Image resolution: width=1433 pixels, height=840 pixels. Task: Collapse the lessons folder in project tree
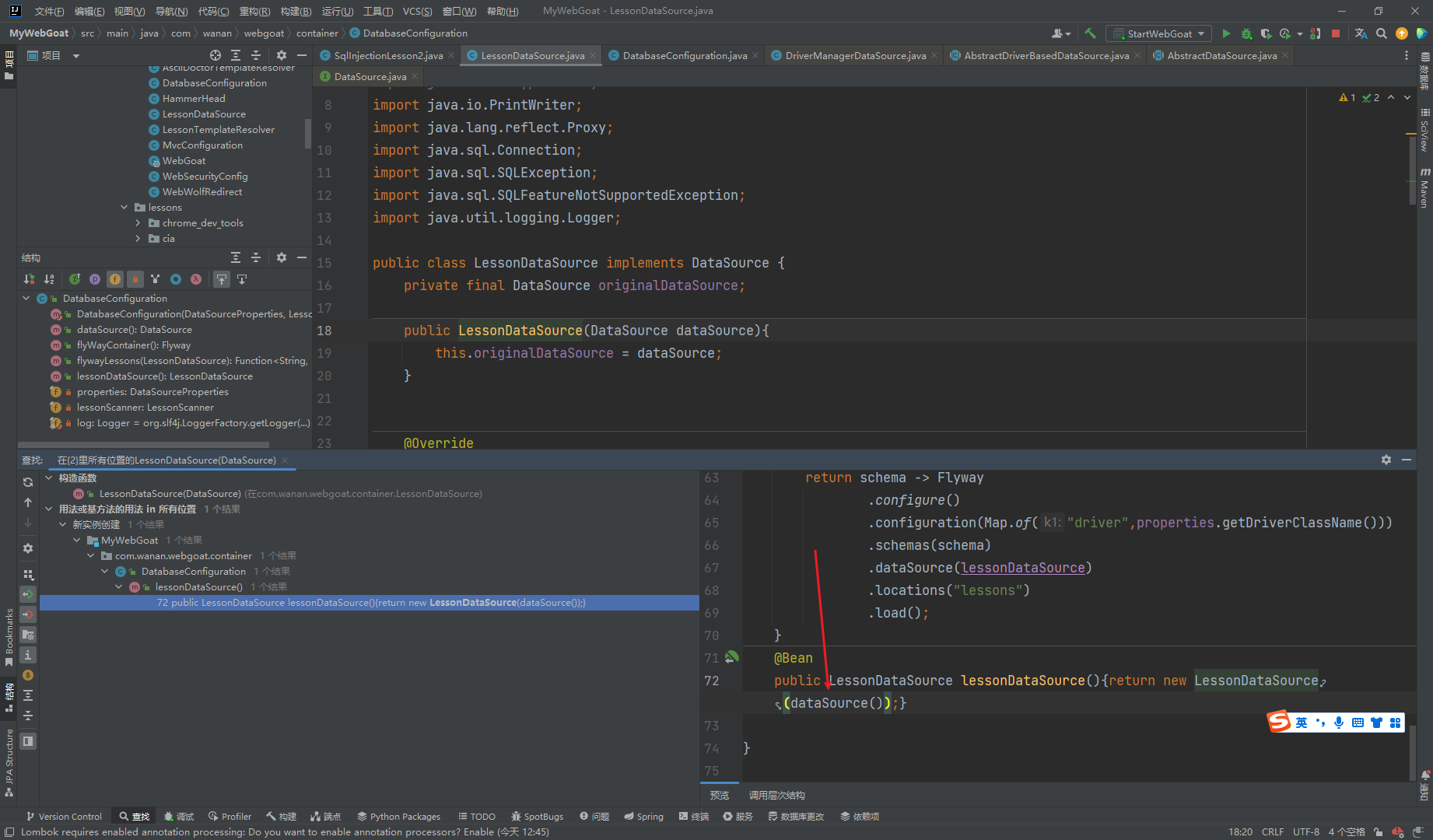tap(124, 208)
